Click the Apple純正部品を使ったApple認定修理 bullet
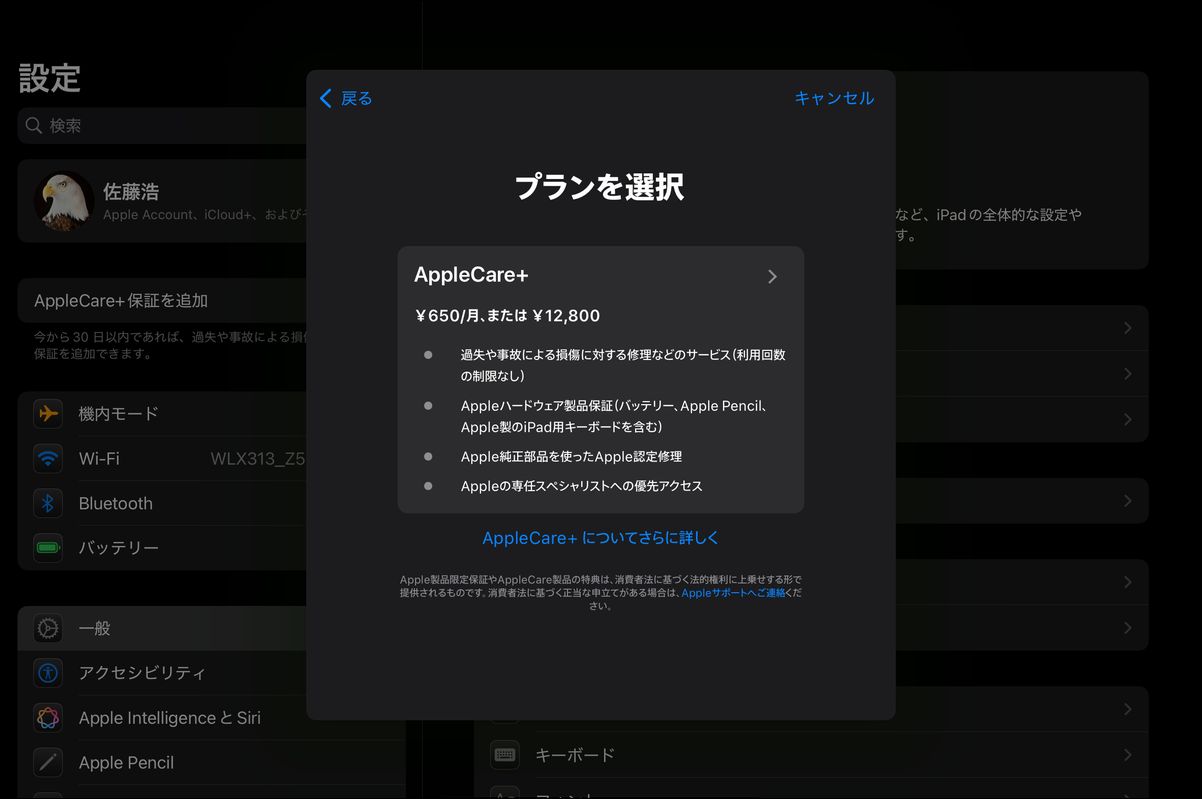The height and width of the screenshot is (799, 1202). pyautogui.click(x=571, y=456)
